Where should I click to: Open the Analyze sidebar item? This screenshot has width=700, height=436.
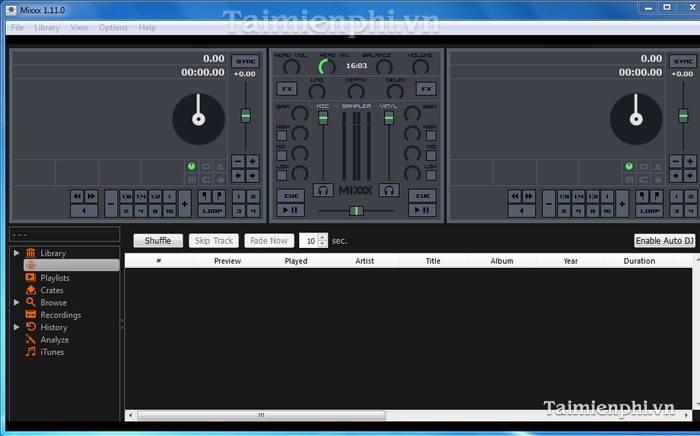coord(54,340)
